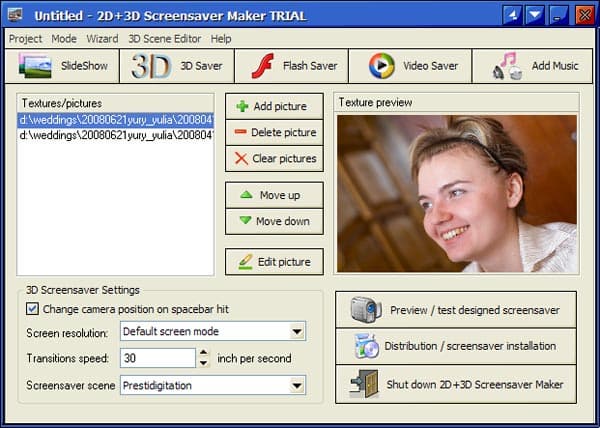Click Distribution / screensaver installation button
Screen dimensions: 600x428
456,346
